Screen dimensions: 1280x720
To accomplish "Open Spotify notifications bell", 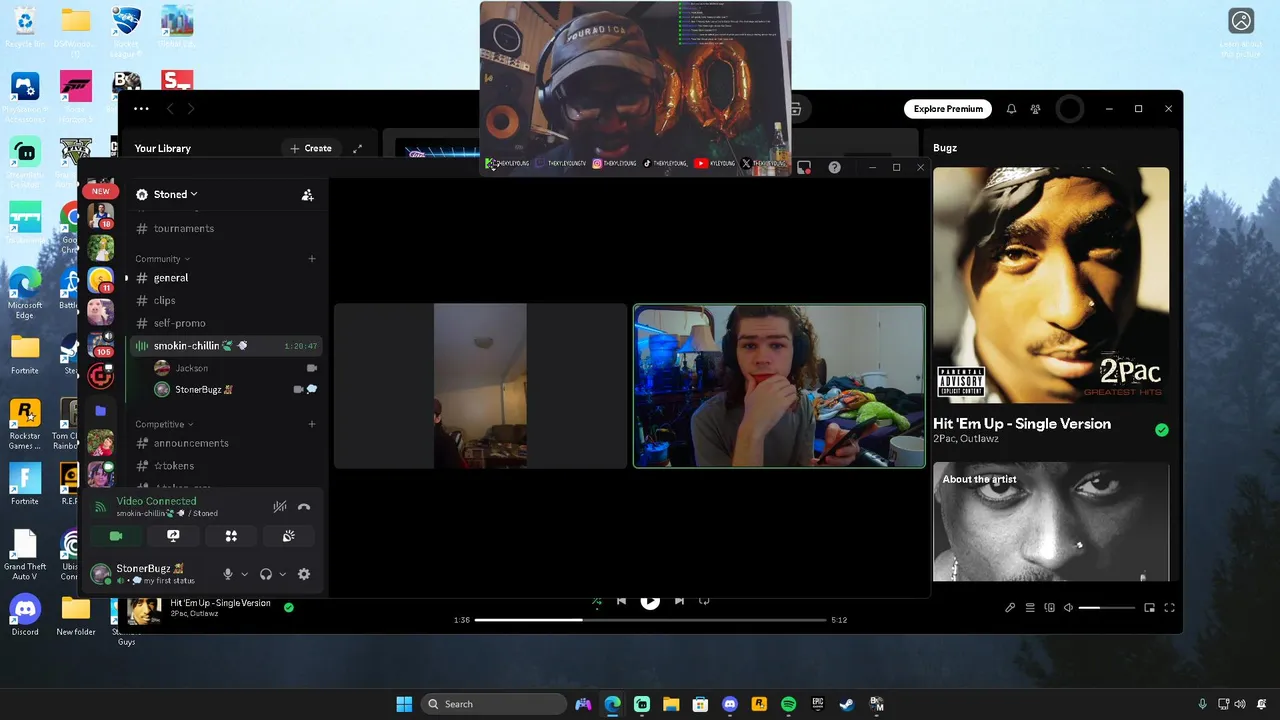I will coord(1011,109).
